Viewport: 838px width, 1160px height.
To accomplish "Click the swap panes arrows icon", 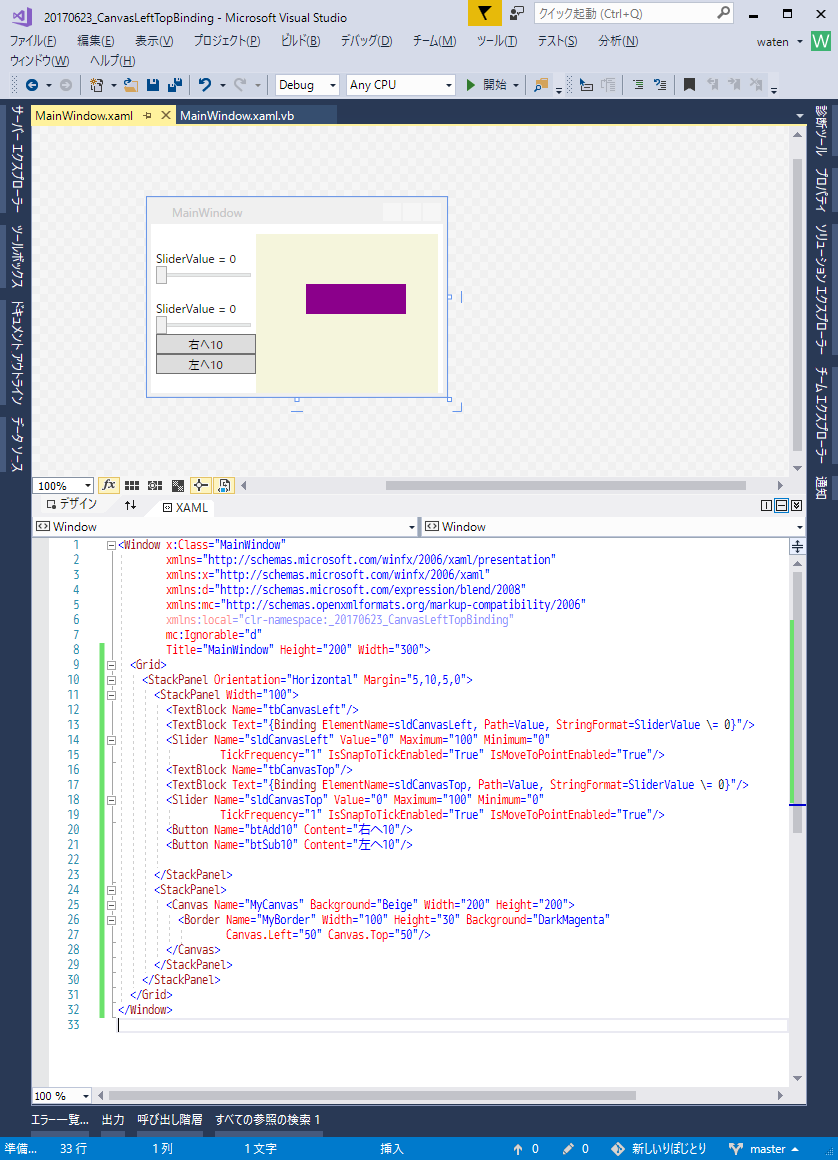I will tap(130, 505).
